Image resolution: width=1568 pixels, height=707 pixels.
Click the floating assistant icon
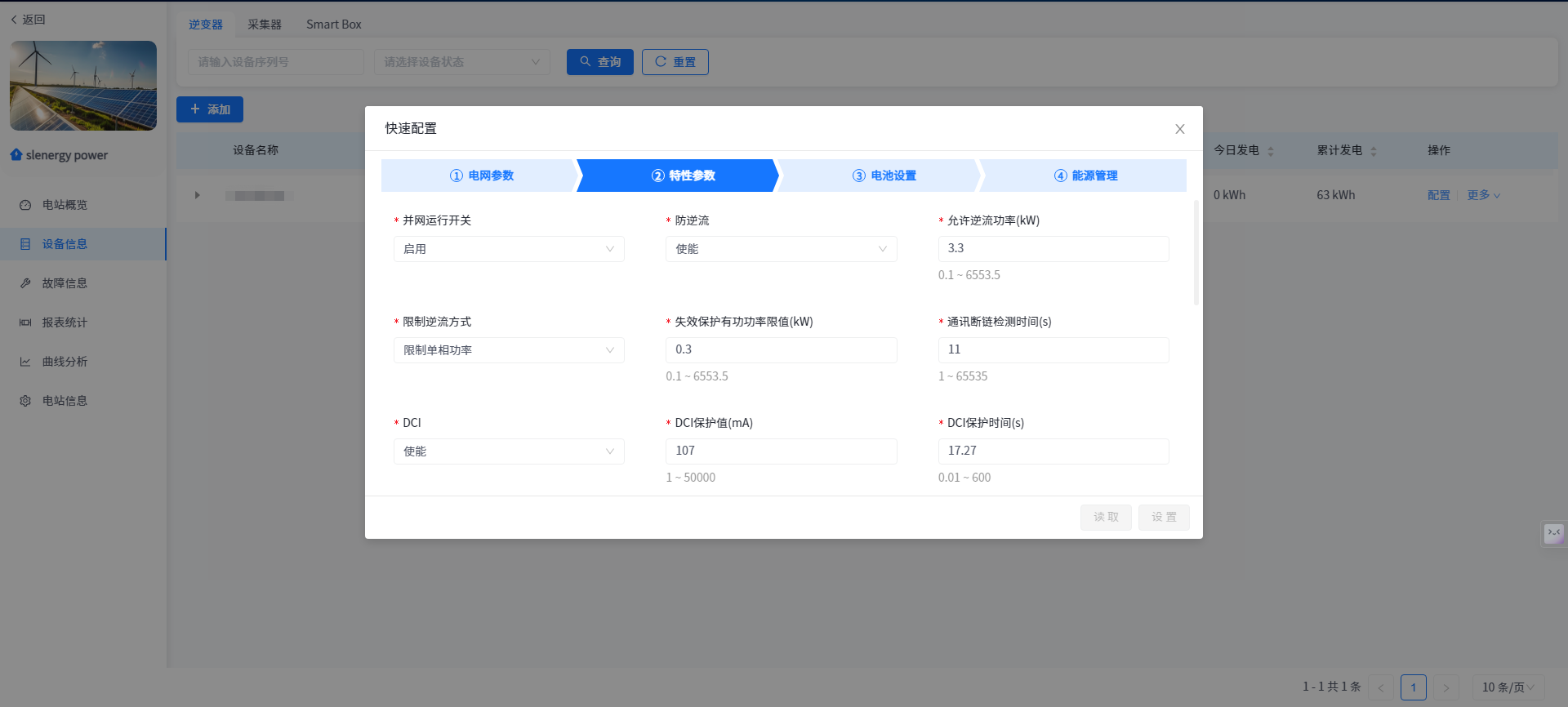click(1553, 533)
